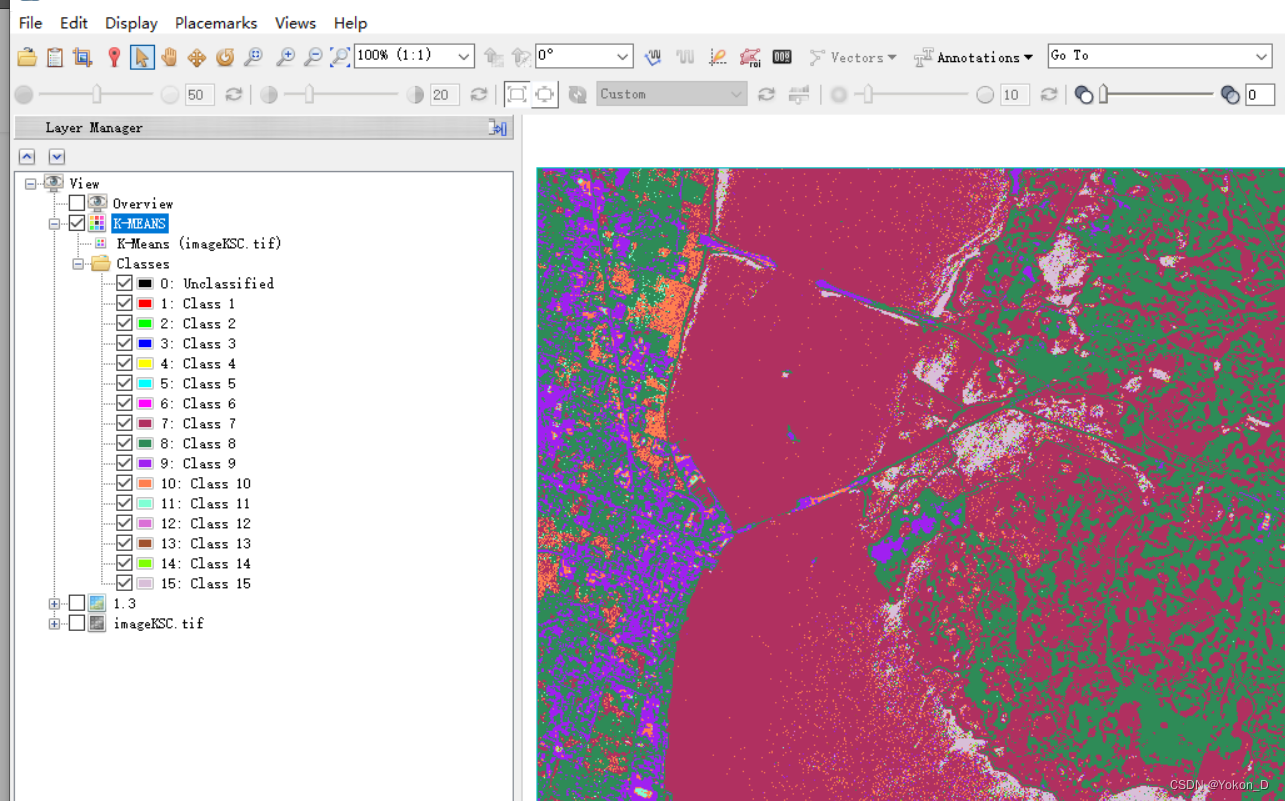
Task: Zoom in with the plus magnifier
Action: pyautogui.click(x=286, y=57)
